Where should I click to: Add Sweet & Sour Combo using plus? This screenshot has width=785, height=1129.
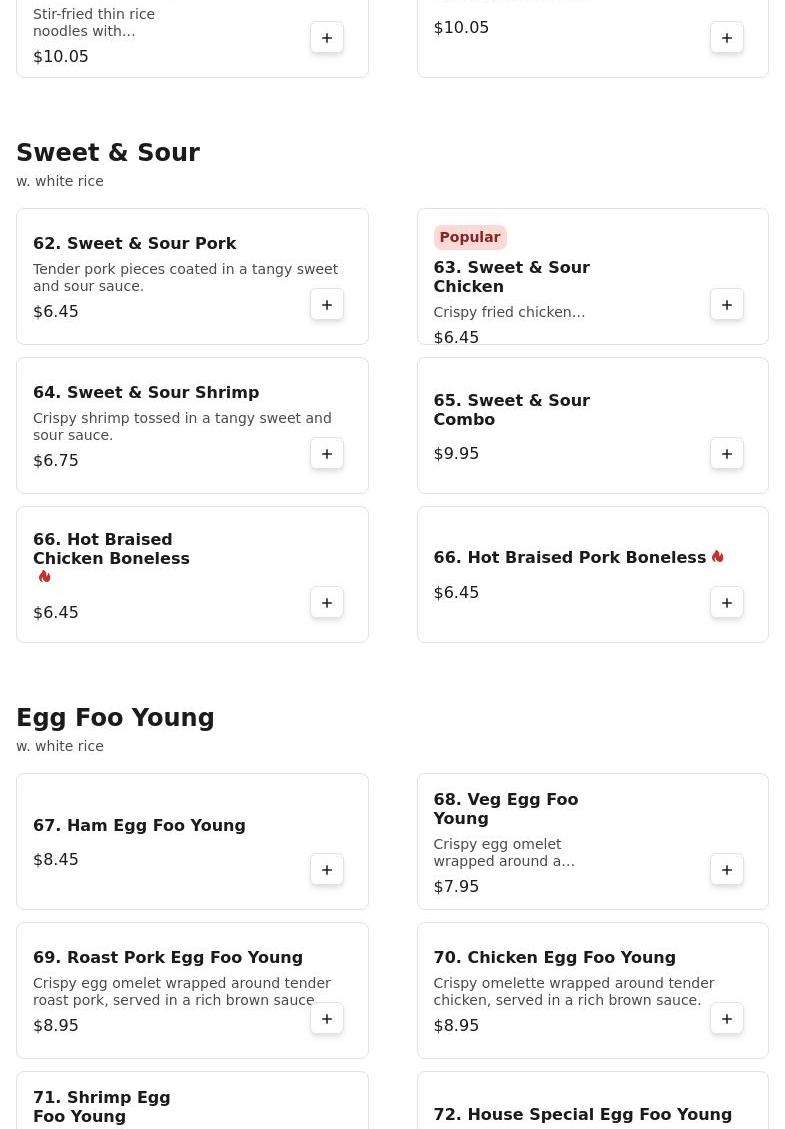tap(727, 453)
